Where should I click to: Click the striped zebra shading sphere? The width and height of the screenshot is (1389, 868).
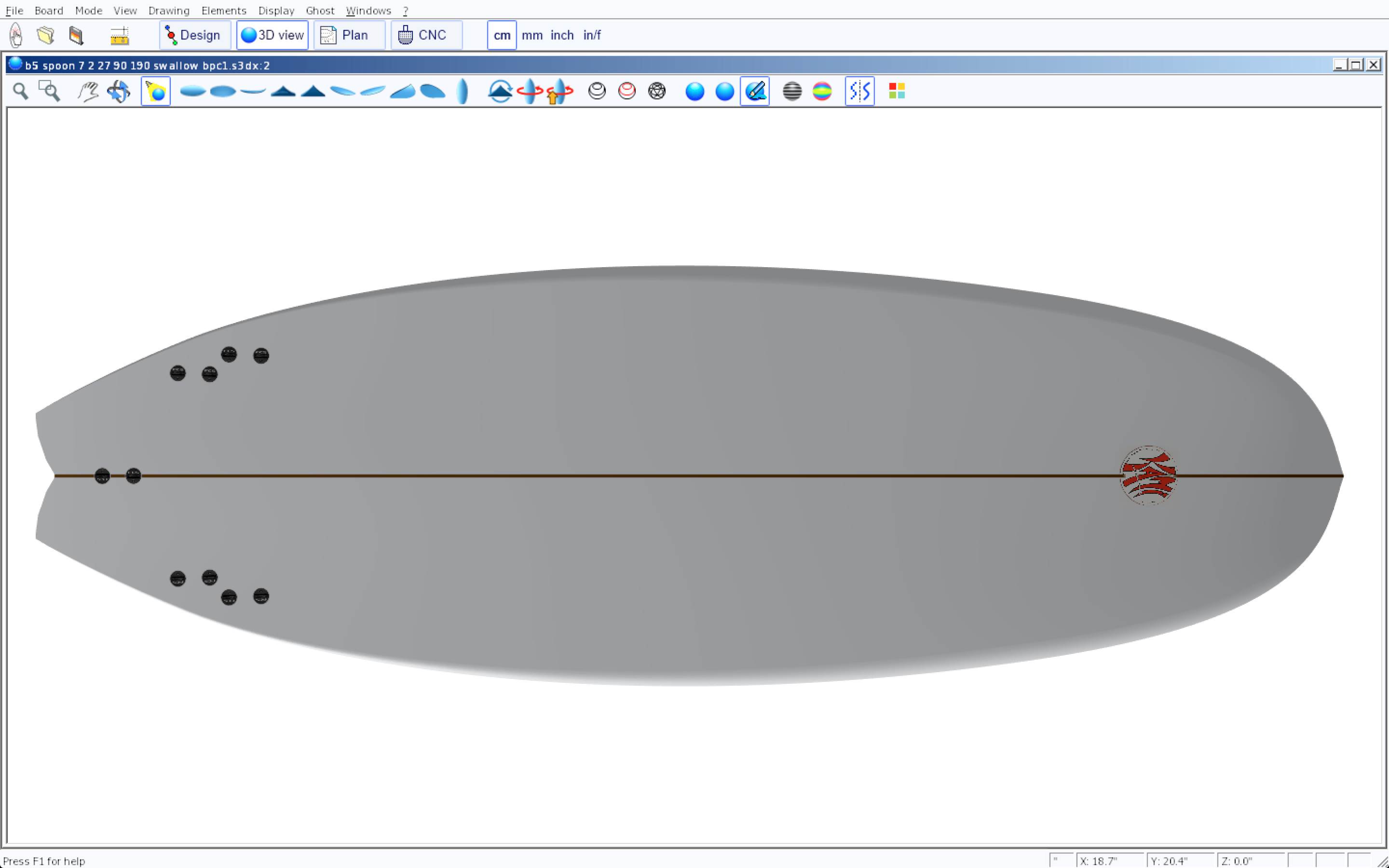pyautogui.click(x=792, y=91)
